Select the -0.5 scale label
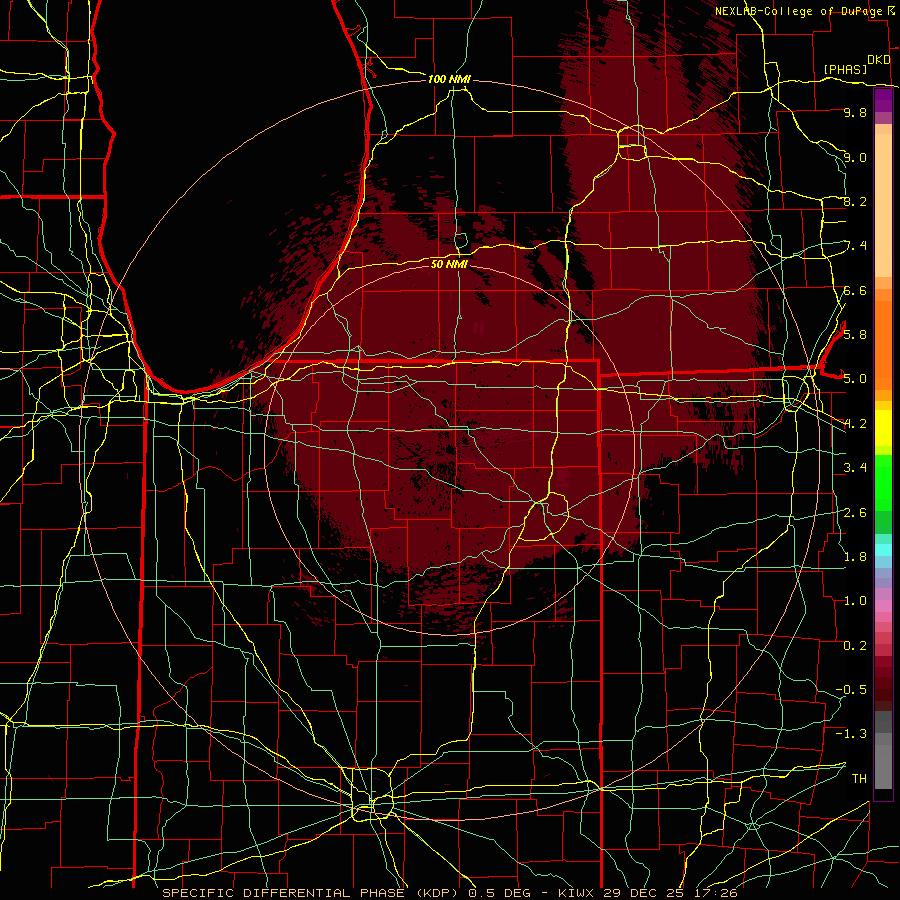 [x=851, y=689]
